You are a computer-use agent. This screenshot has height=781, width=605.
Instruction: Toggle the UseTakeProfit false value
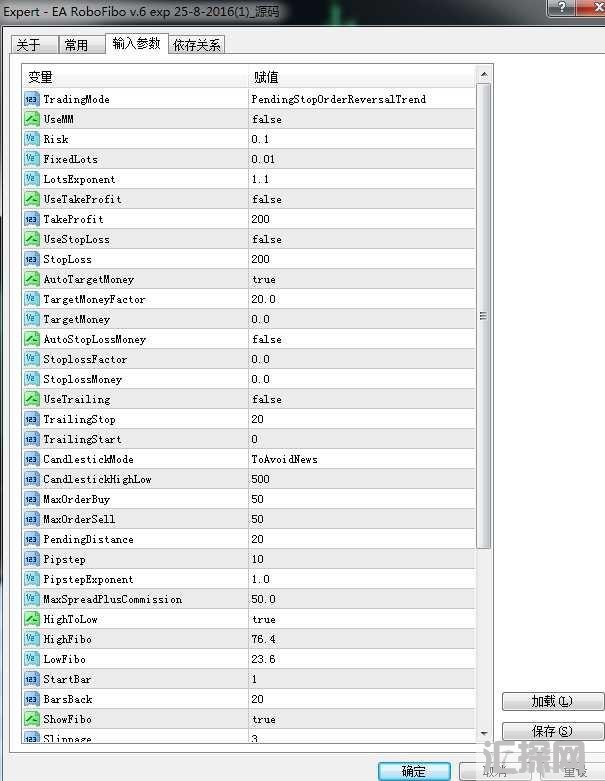[267, 199]
